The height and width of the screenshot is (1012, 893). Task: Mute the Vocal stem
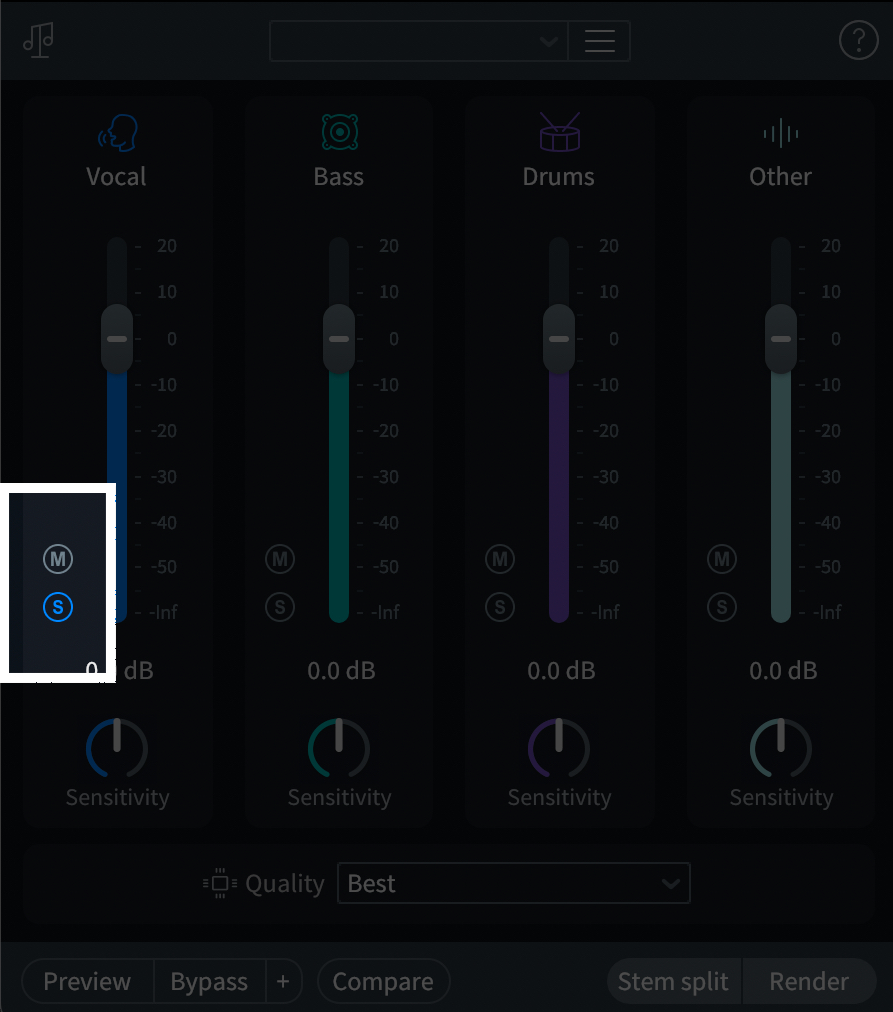pos(58,559)
